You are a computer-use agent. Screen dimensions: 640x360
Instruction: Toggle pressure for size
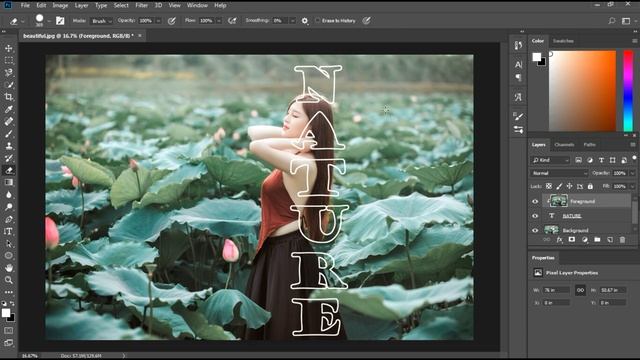[367, 21]
